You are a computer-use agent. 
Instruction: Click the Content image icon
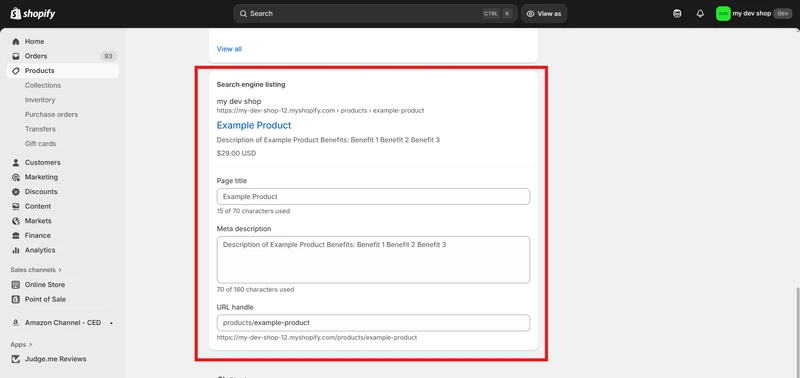point(16,207)
